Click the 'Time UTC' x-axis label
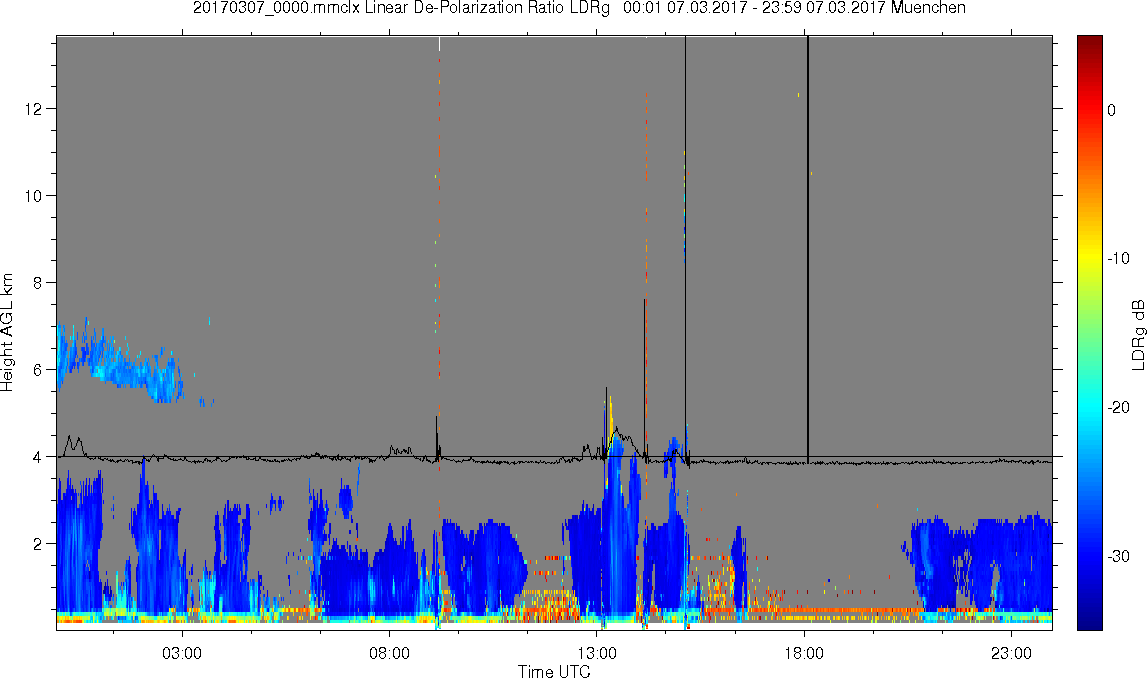This screenshot has width=1147, height=678. (554, 671)
